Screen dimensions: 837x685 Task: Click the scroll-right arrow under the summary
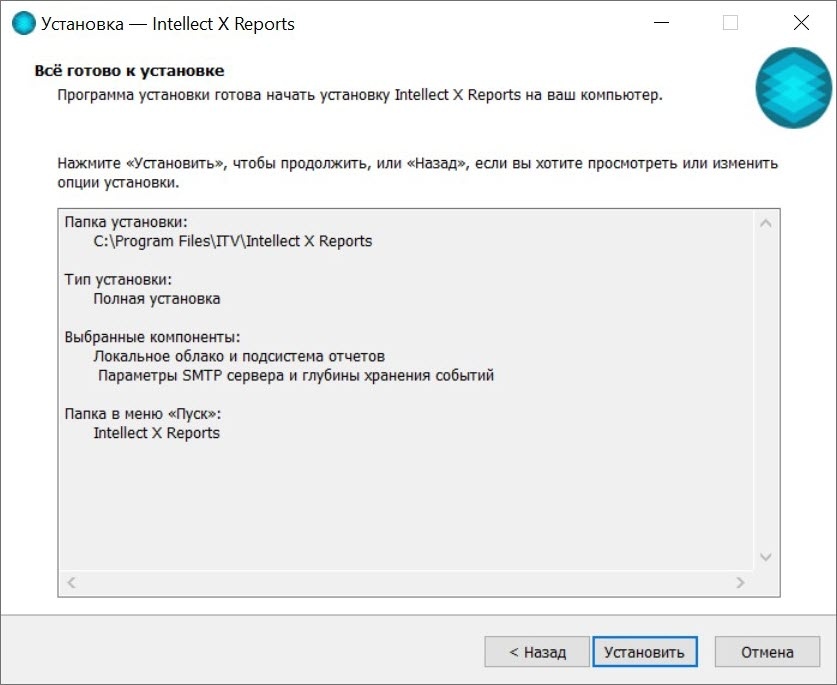740,582
